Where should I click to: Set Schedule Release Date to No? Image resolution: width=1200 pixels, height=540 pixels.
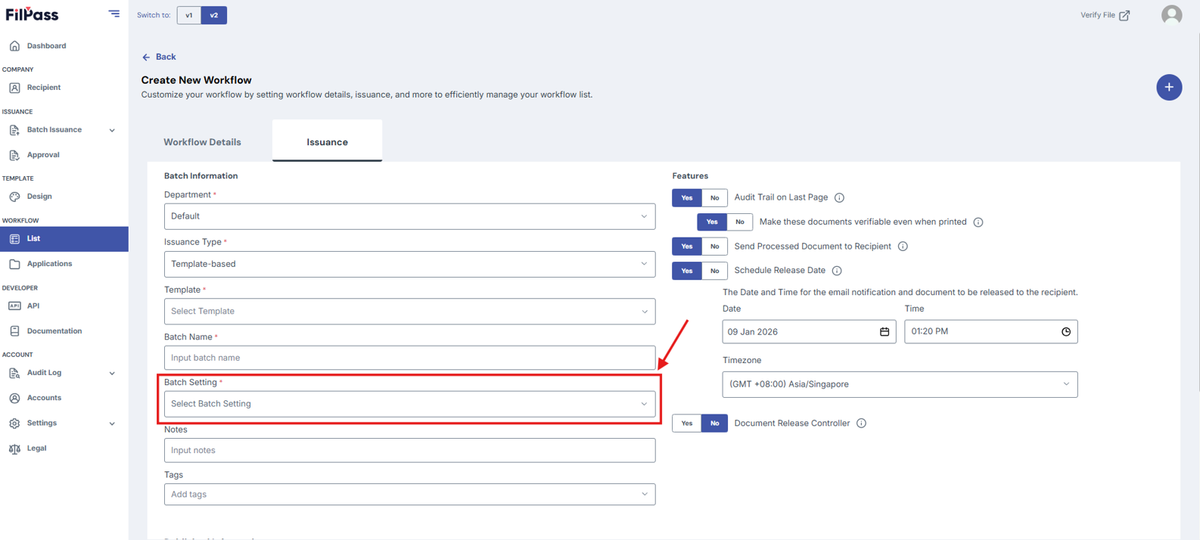coord(714,271)
